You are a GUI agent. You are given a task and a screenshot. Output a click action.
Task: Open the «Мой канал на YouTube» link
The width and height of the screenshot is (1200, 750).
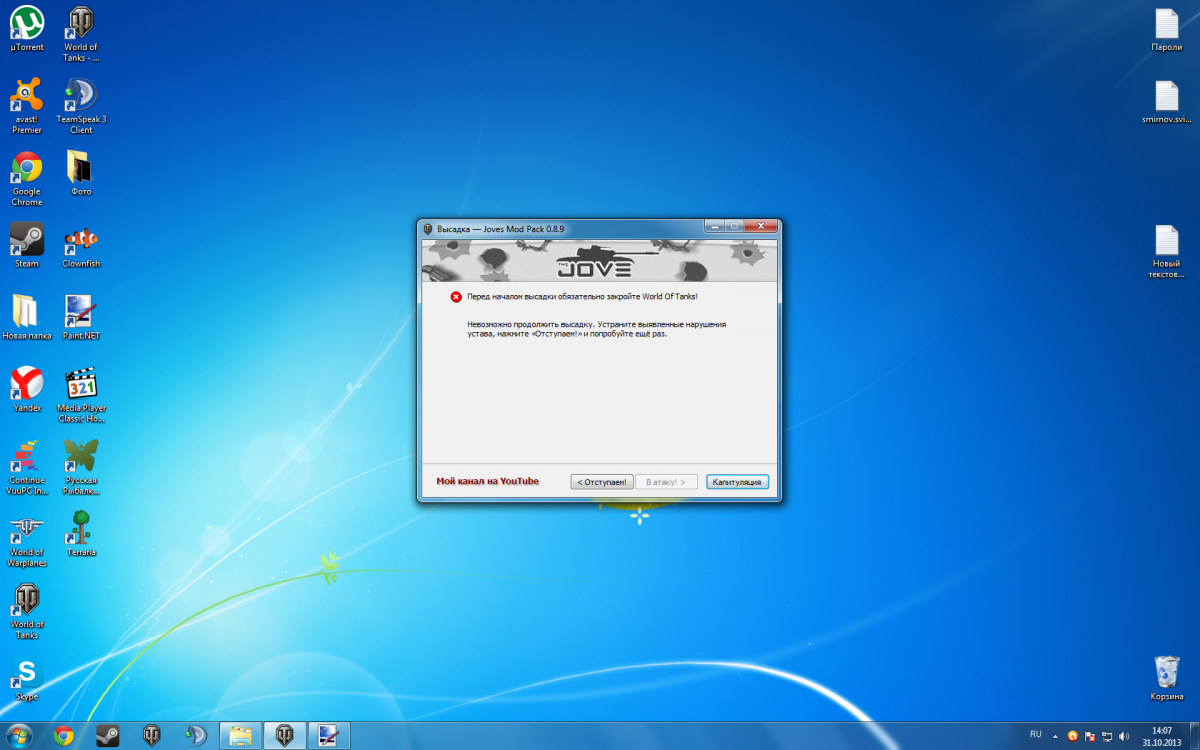[x=487, y=481]
